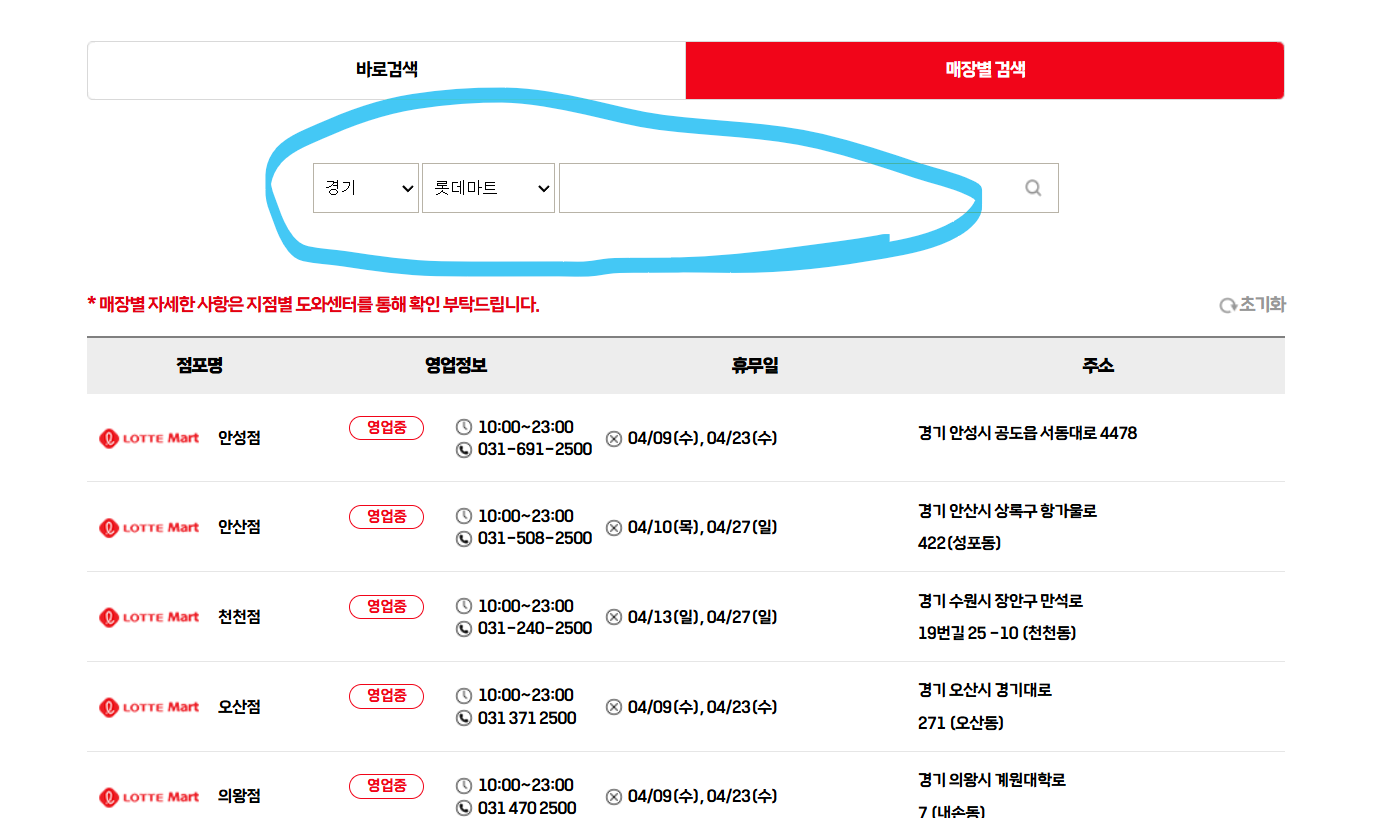Viewport: 1397px width, 818px height.
Task: Select the 매장별 검색 tab
Action: coord(985,70)
